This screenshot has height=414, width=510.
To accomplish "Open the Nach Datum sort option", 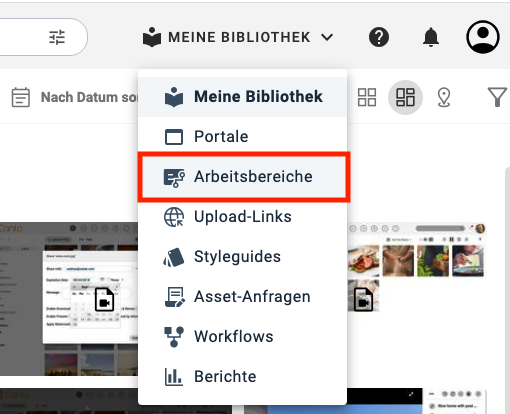I will (x=89, y=97).
